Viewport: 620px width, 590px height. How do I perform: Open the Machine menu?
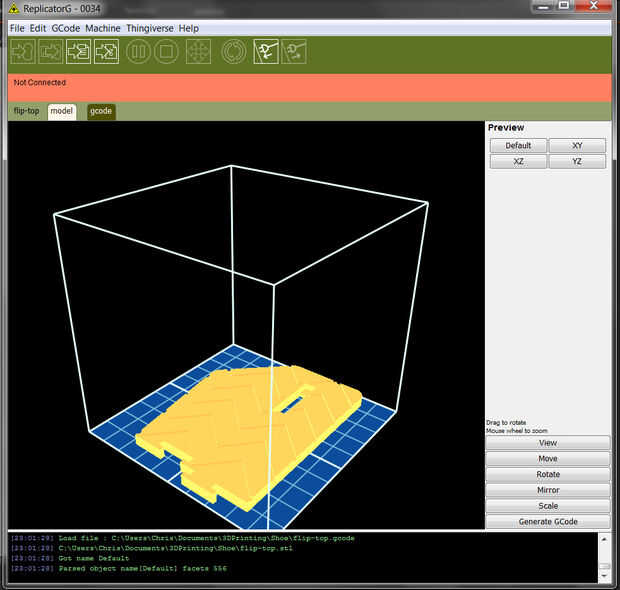103,28
